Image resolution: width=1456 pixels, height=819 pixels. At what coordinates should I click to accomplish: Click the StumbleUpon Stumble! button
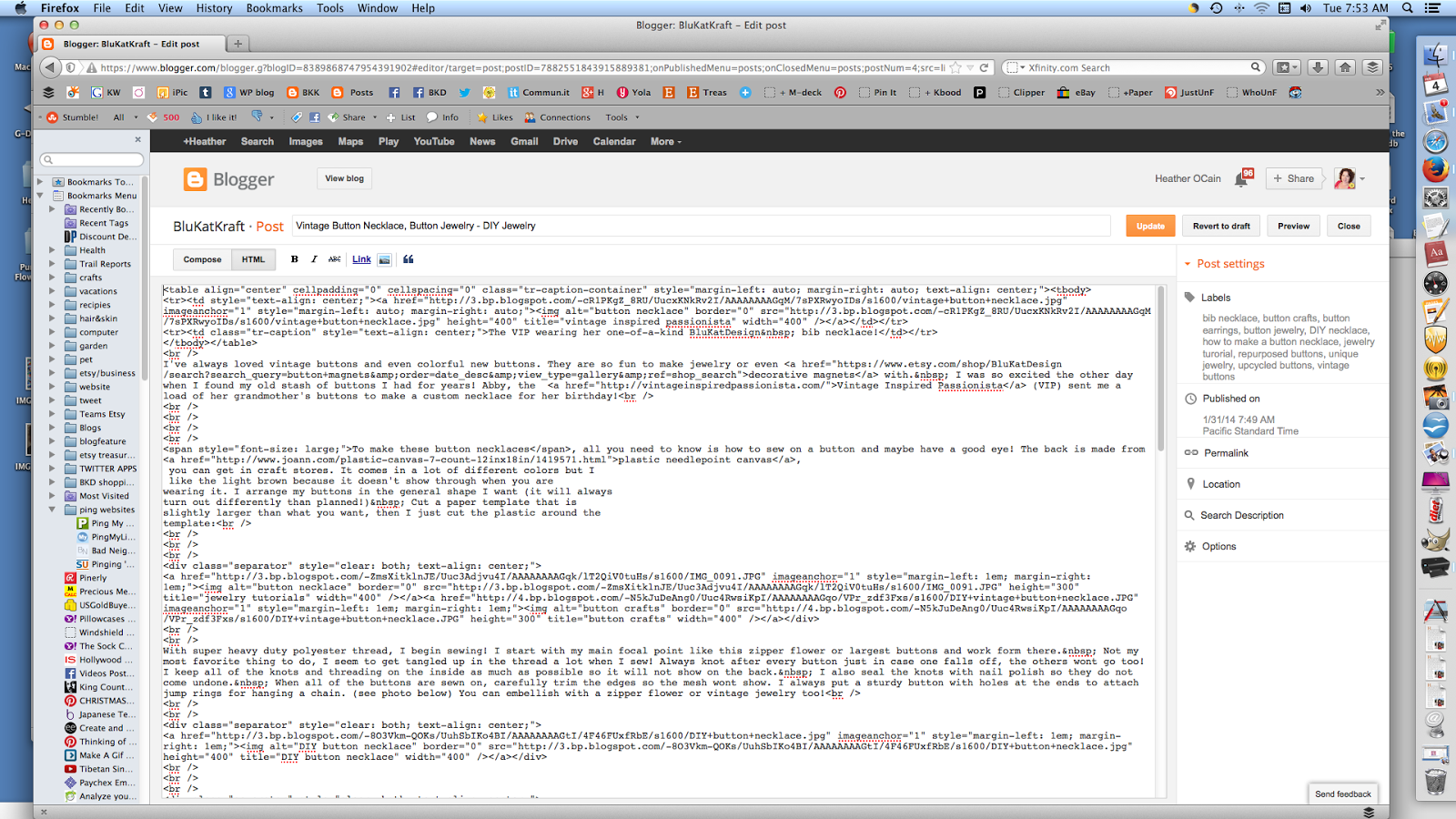pyautogui.click(x=72, y=117)
